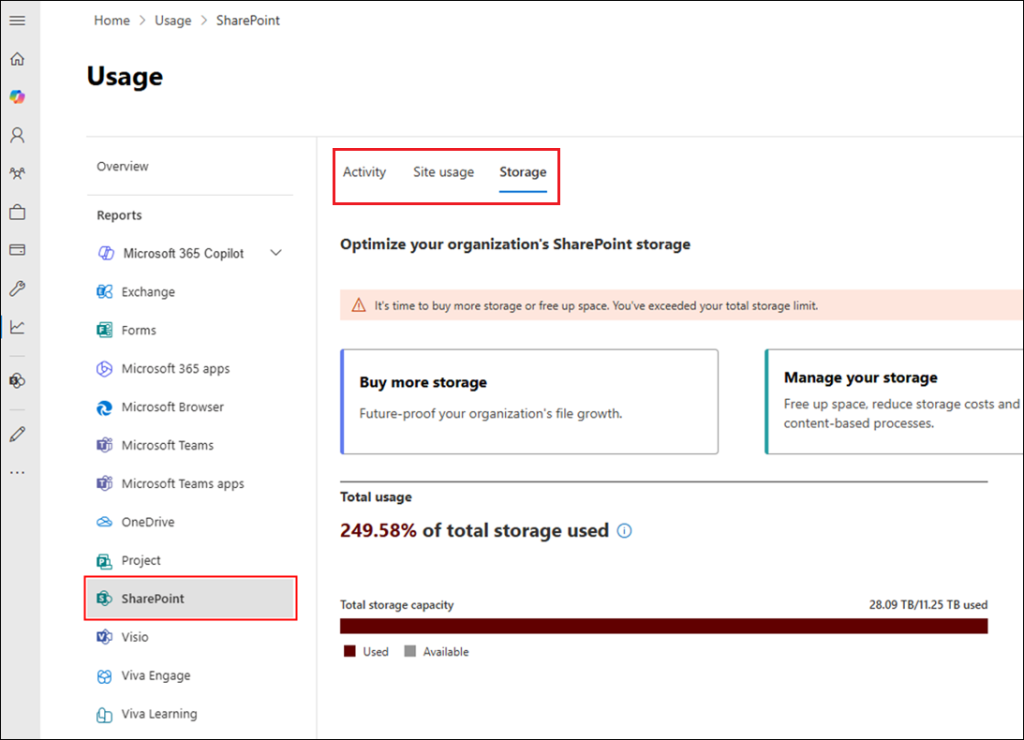
Task: Open the Activity tab
Action: tap(364, 172)
